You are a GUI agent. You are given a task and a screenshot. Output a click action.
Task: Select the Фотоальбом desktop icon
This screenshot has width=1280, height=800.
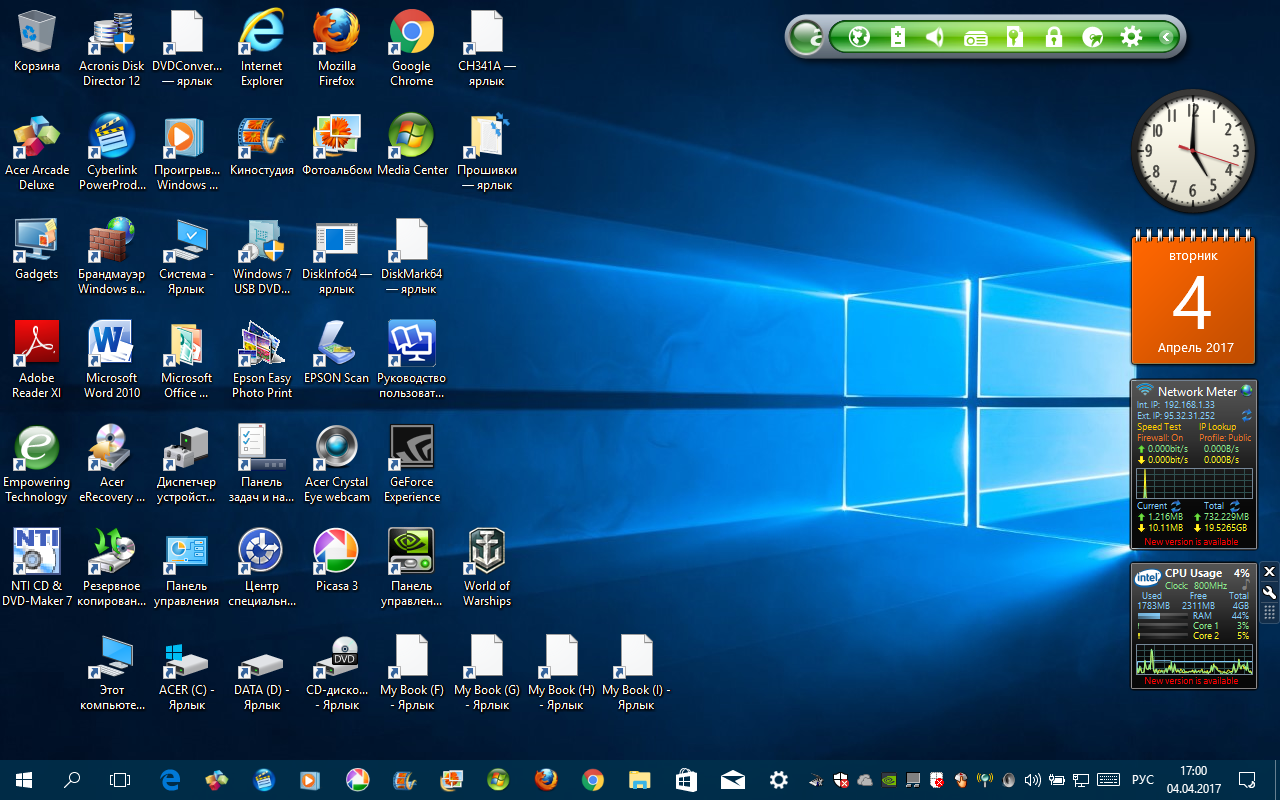coord(337,146)
